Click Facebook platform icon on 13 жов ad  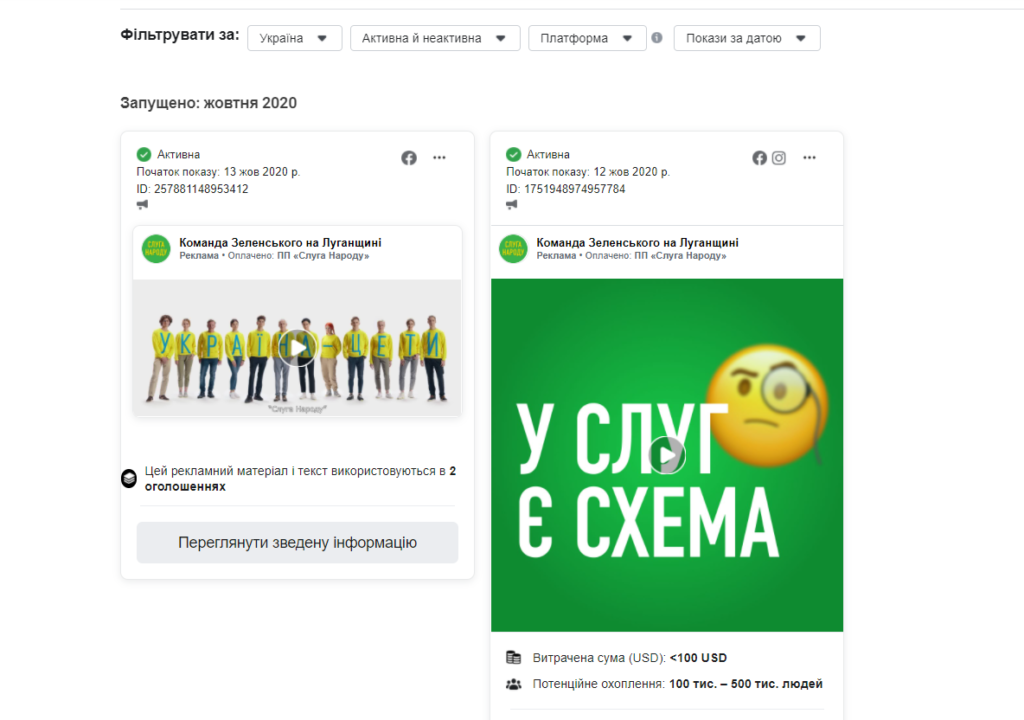point(409,158)
